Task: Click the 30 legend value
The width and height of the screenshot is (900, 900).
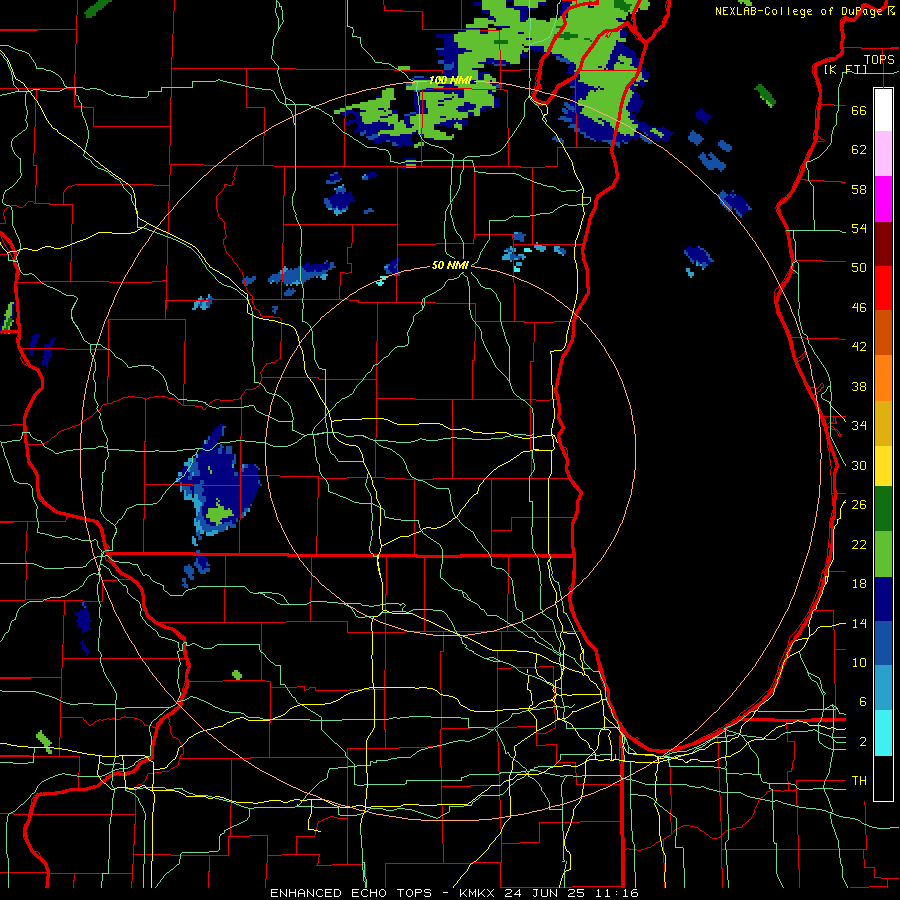Action: tap(859, 465)
